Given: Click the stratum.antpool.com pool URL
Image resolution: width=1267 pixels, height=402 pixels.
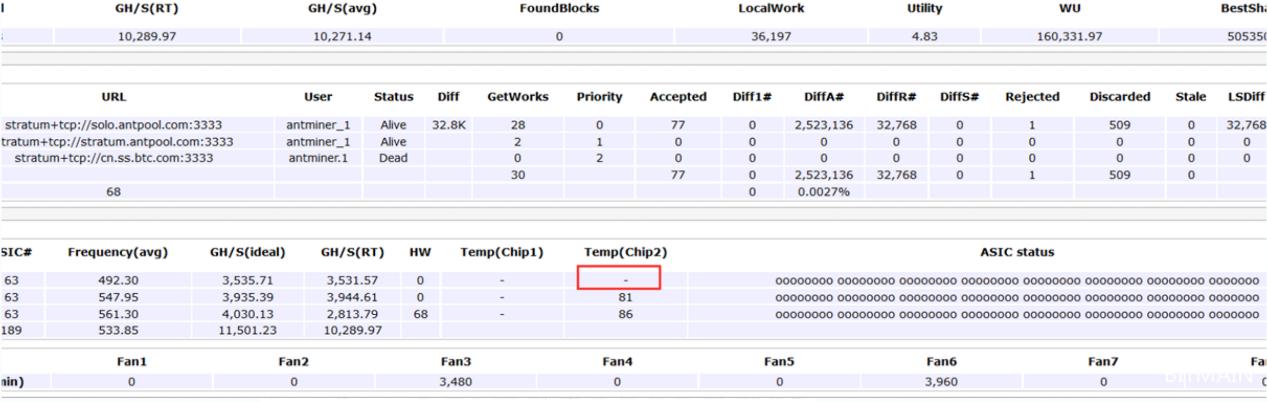Looking at the screenshot, I should pyautogui.click(x=117, y=142).
